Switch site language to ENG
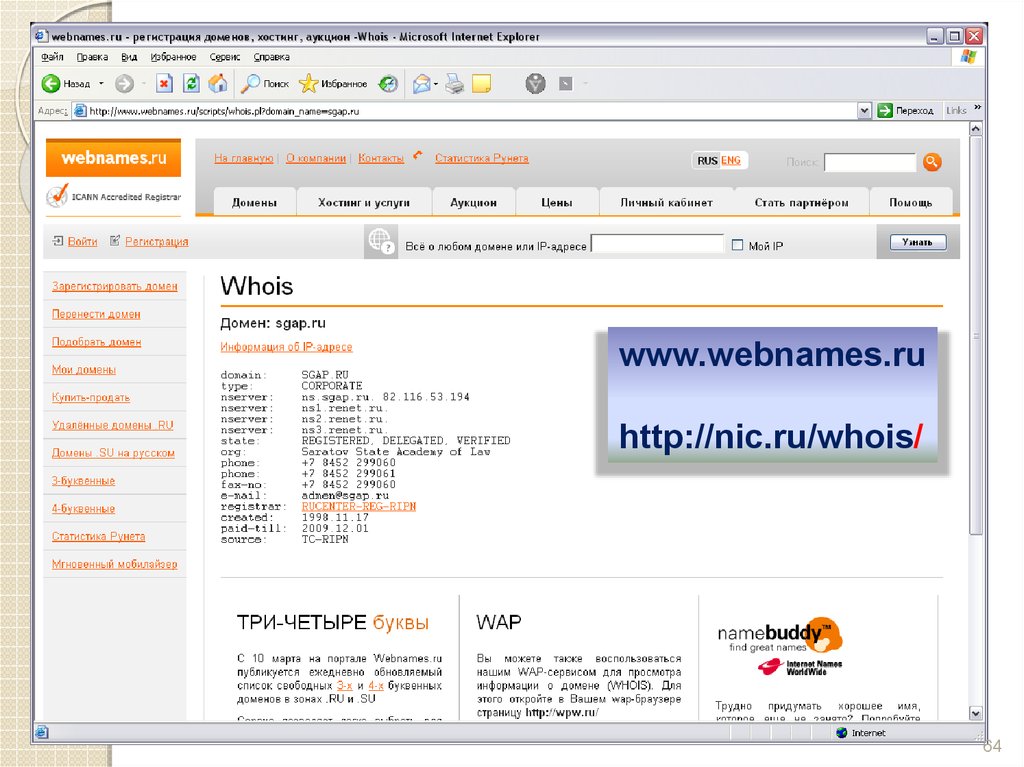This screenshot has width=1024, height=767. click(731, 161)
